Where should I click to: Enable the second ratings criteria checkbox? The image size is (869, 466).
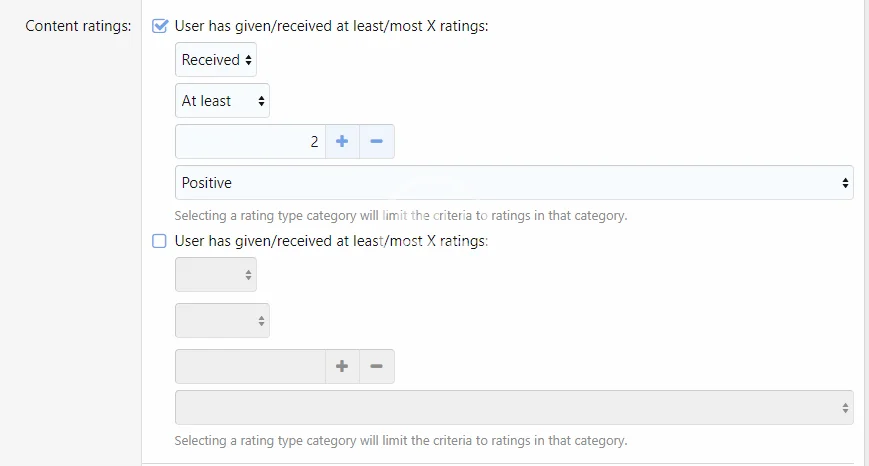click(x=160, y=241)
